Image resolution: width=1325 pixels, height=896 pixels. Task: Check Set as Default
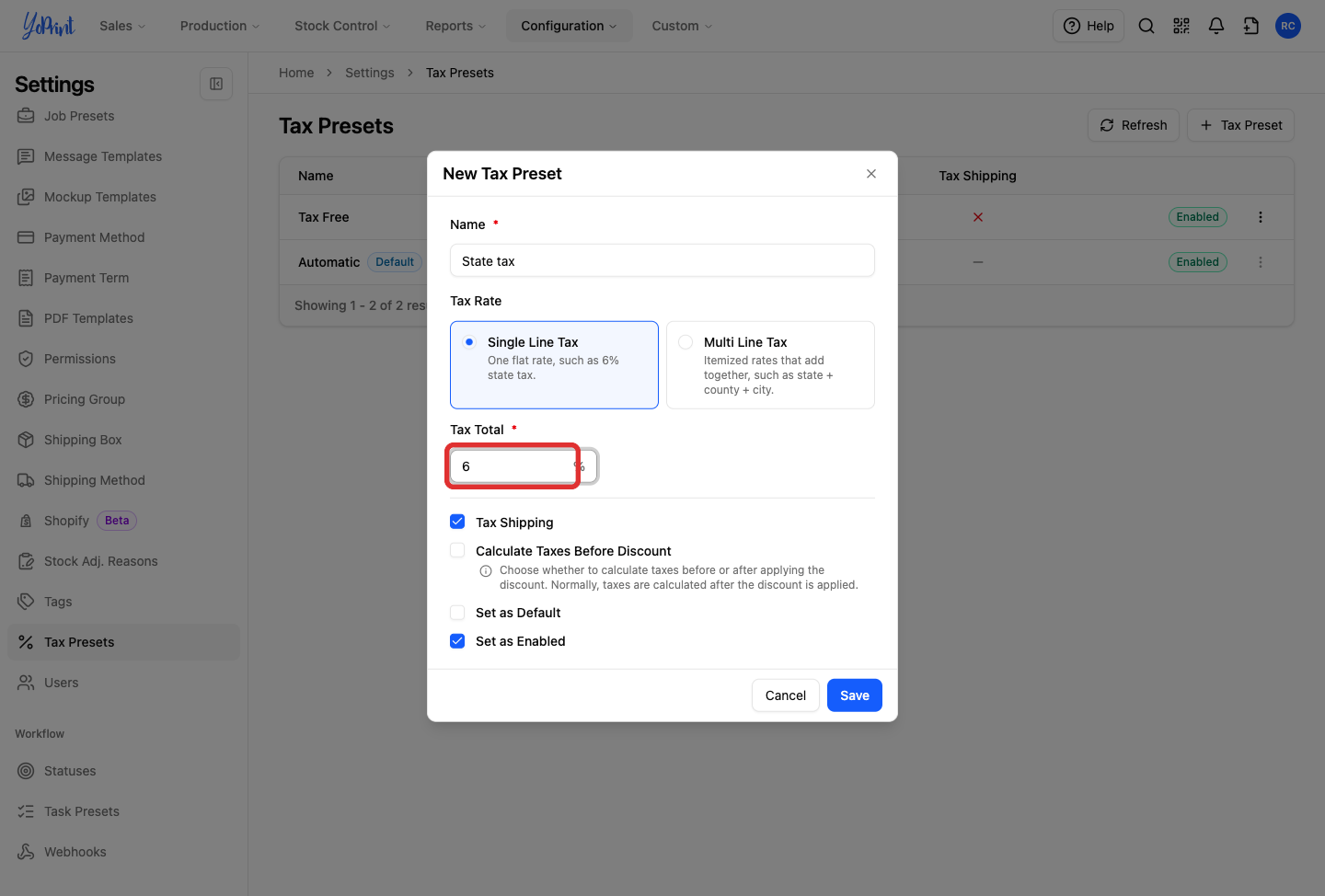click(x=457, y=613)
